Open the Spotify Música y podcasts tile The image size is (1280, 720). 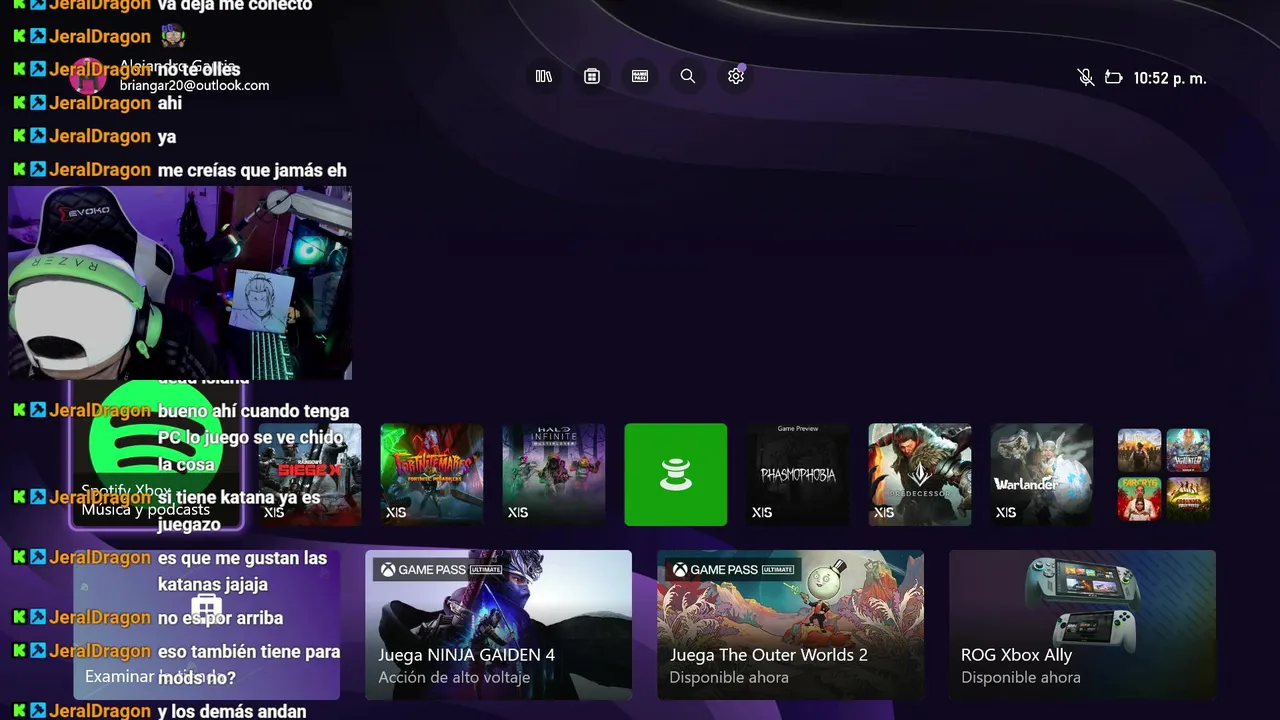157,455
